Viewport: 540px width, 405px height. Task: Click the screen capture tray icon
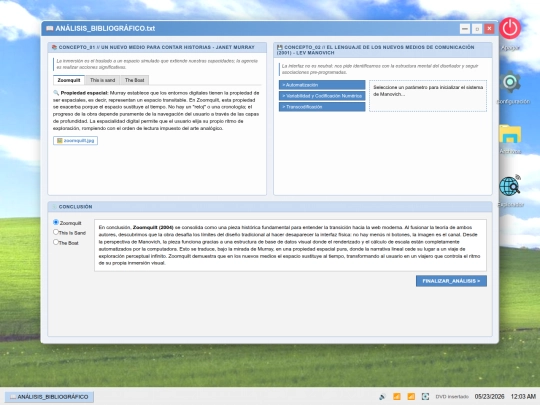425,397
